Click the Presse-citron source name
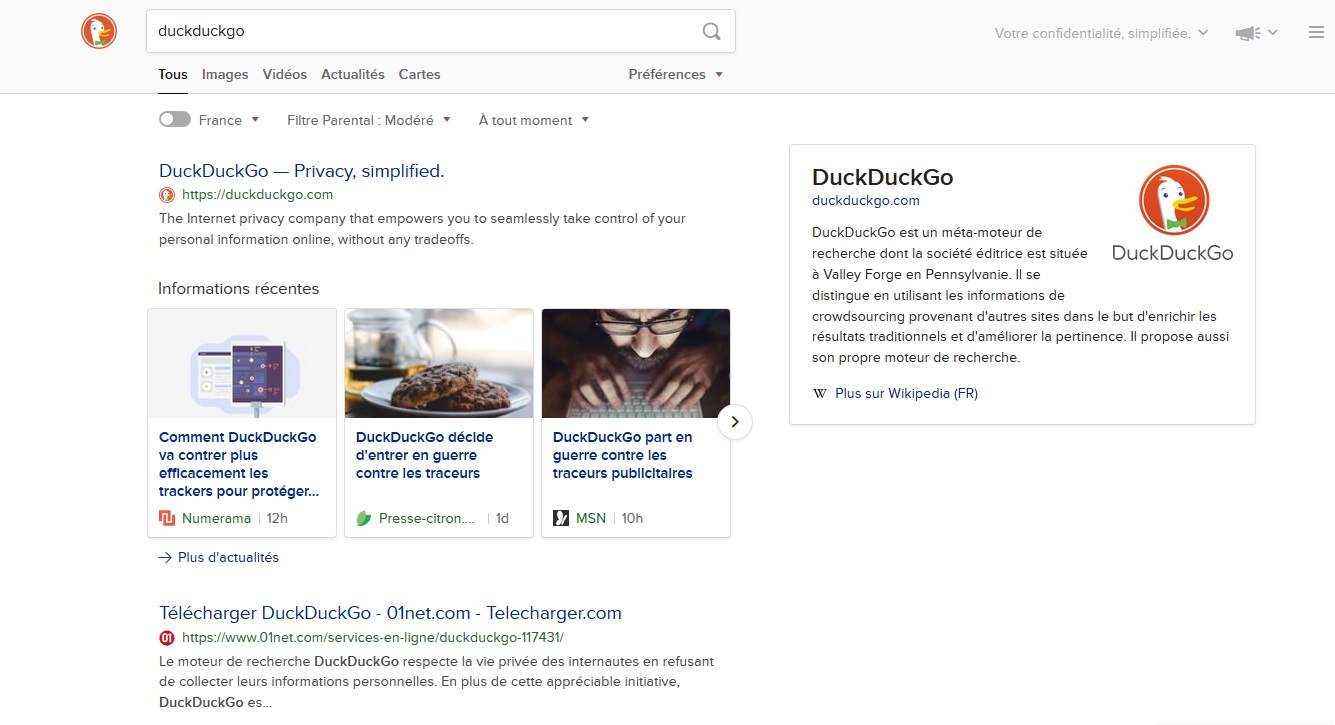The width and height of the screenshot is (1335, 725). pos(427,518)
